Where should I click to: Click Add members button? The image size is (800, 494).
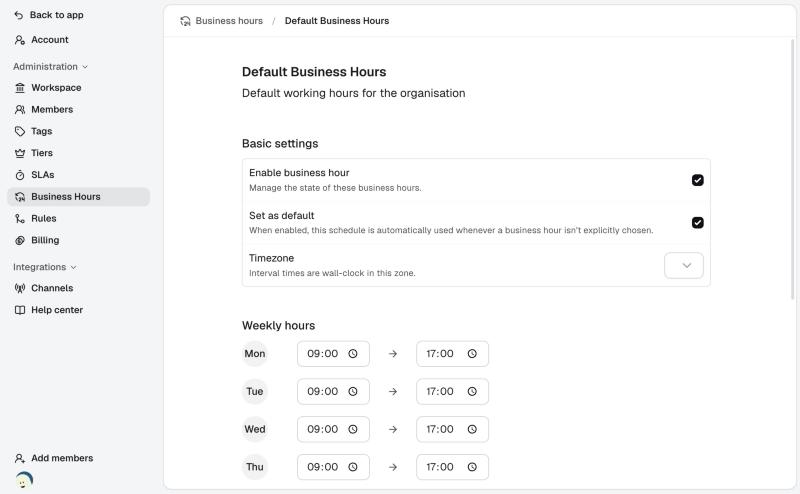(54, 458)
